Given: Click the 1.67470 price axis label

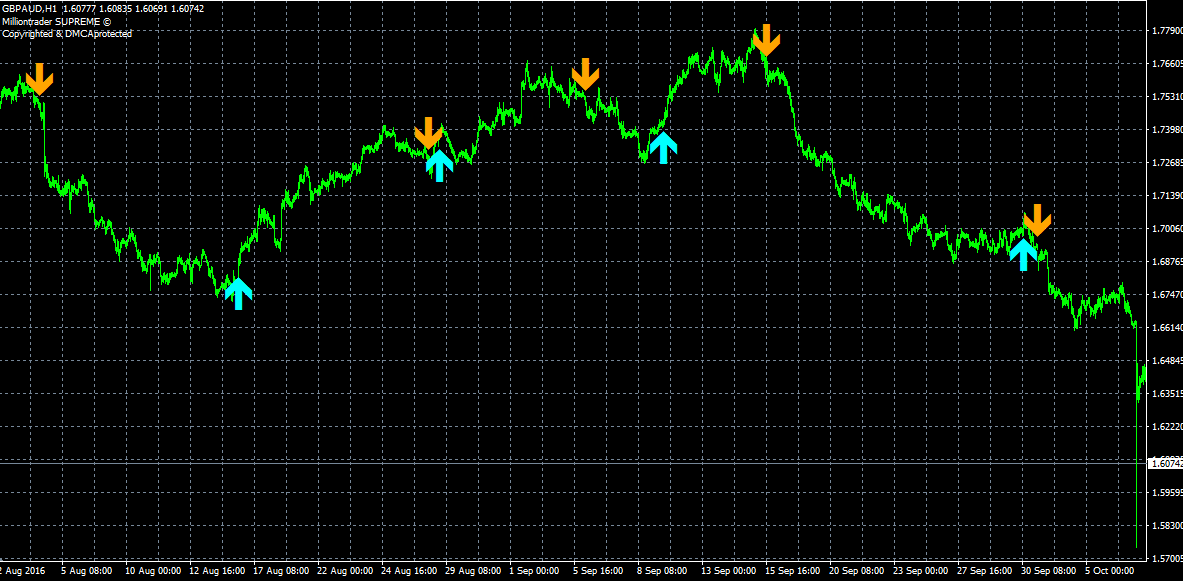Looking at the screenshot, I should tap(1166, 294).
